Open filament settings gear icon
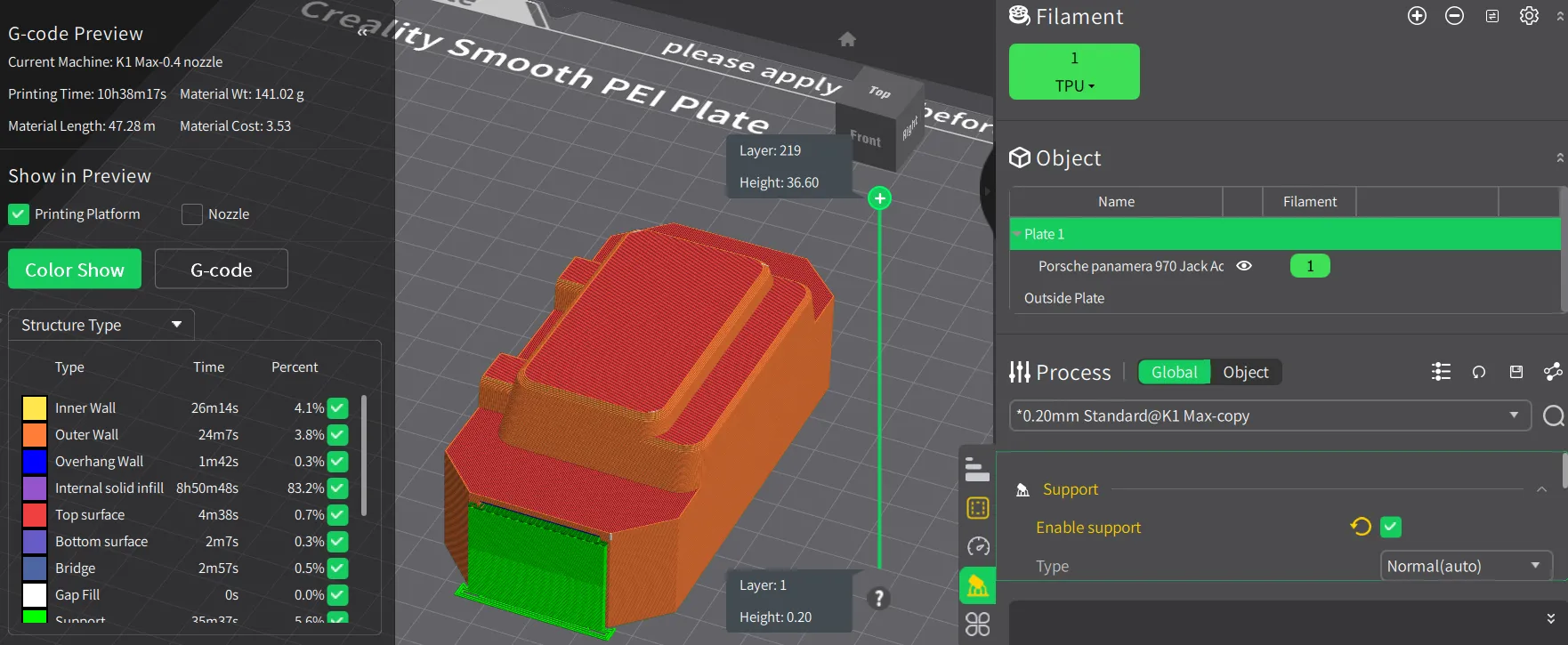This screenshot has height=645, width=1568. coord(1529,16)
